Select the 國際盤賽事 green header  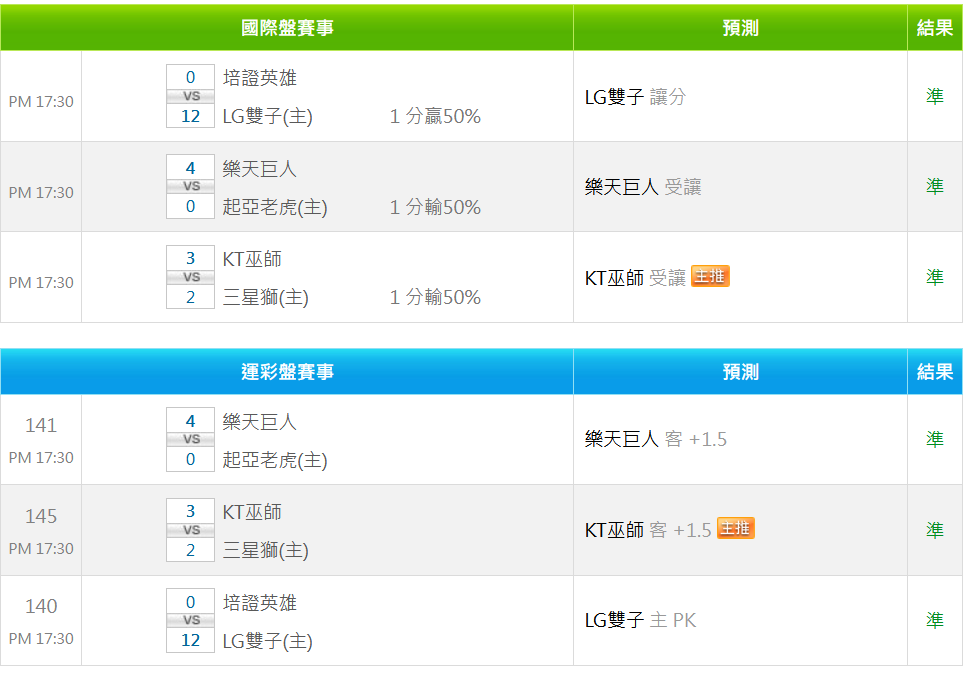(287, 28)
